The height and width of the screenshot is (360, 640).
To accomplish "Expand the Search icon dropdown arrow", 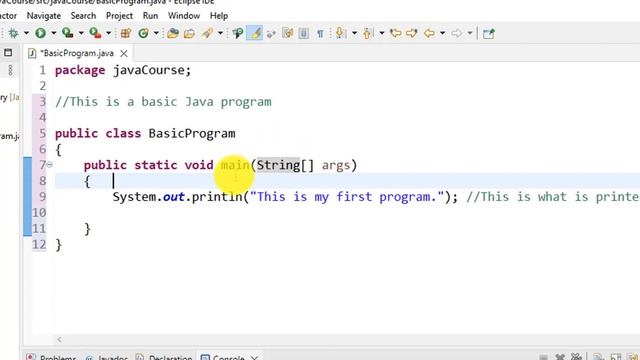I will [x=220, y=33].
